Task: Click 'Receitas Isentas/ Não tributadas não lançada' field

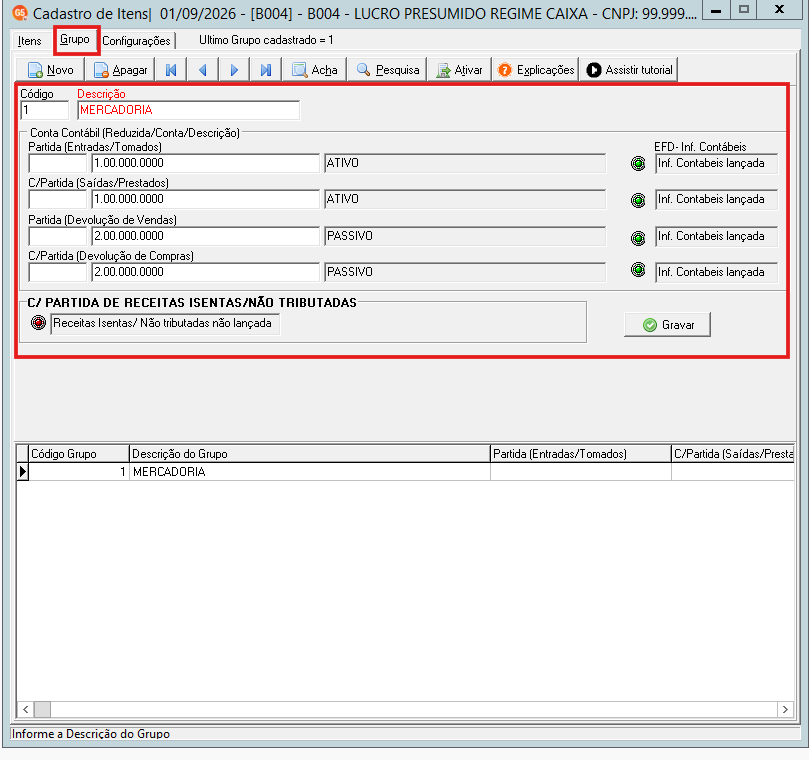Action: coord(165,324)
